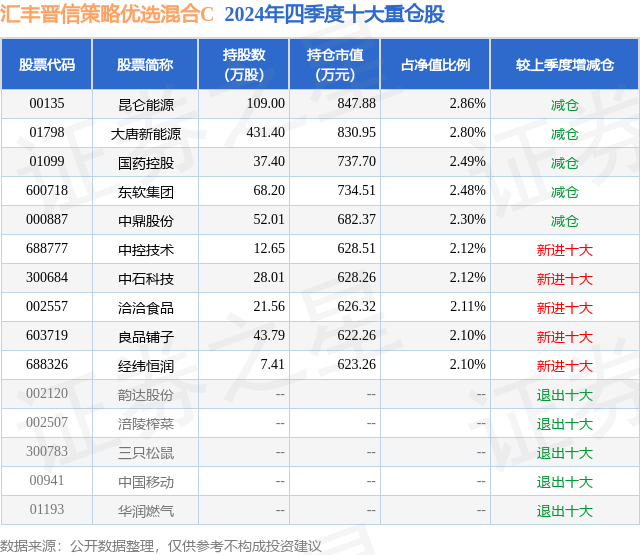
Task: Click the 新进十大 label for 中控技术
Action: [x=564, y=250]
